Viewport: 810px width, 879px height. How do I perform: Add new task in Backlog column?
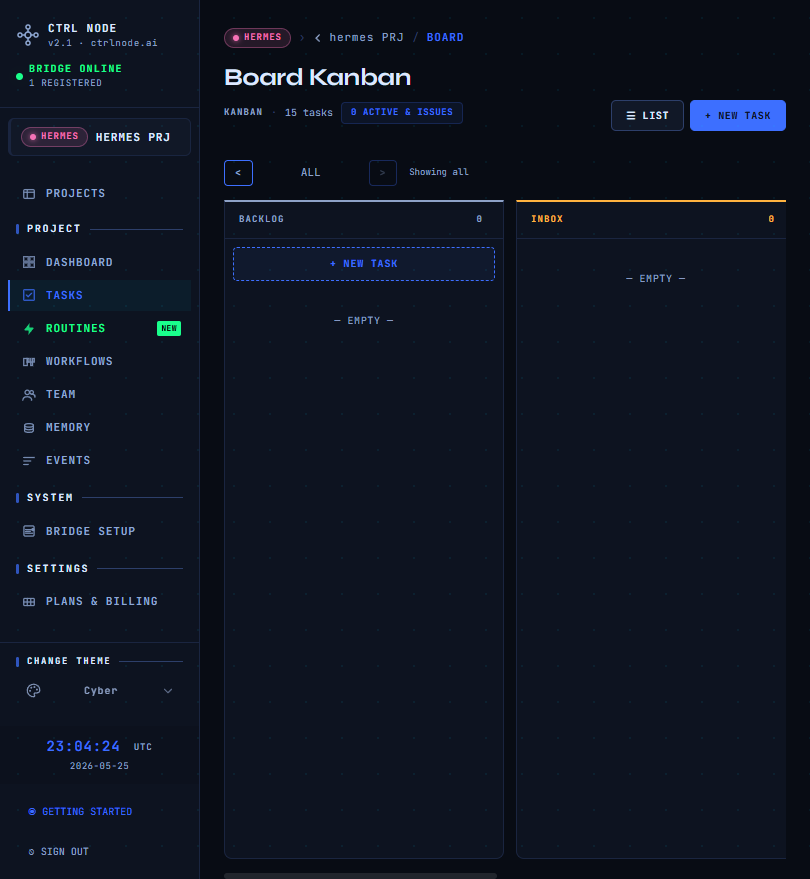click(x=364, y=264)
